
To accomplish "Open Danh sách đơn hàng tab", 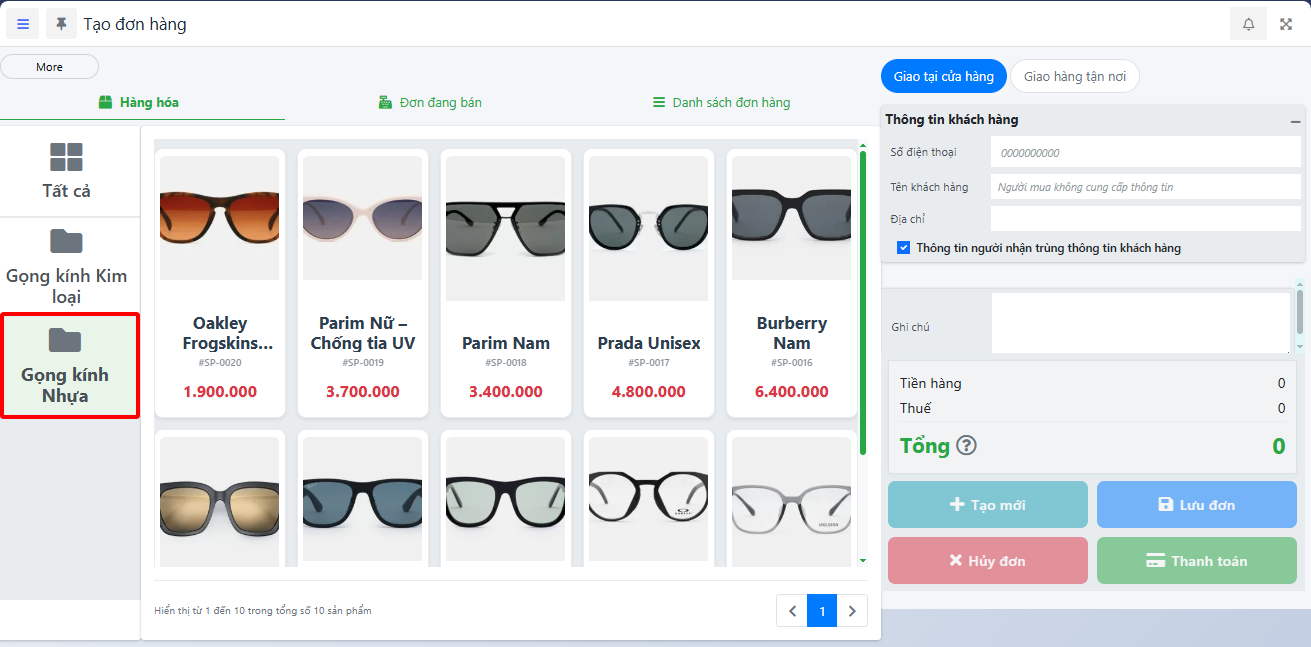I will [x=721, y=103].
